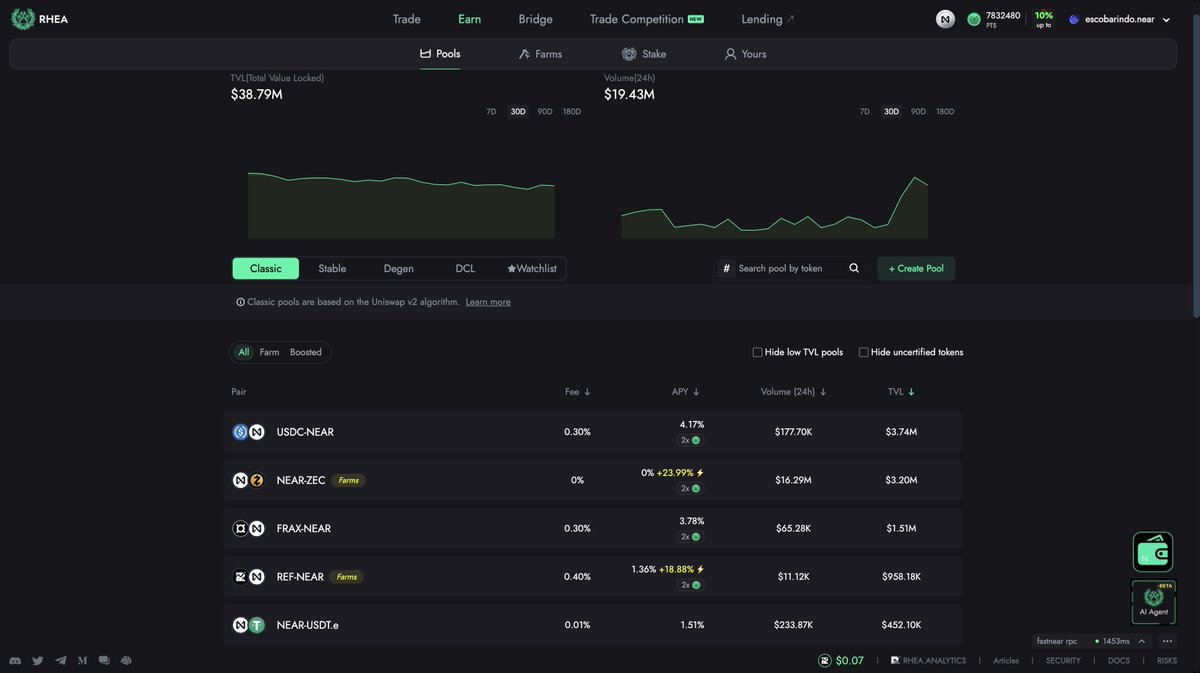Switch to the Stake tab
The width and height of the screenshot is (1200, 673).
pyautogui.click(x=644, y=54)
